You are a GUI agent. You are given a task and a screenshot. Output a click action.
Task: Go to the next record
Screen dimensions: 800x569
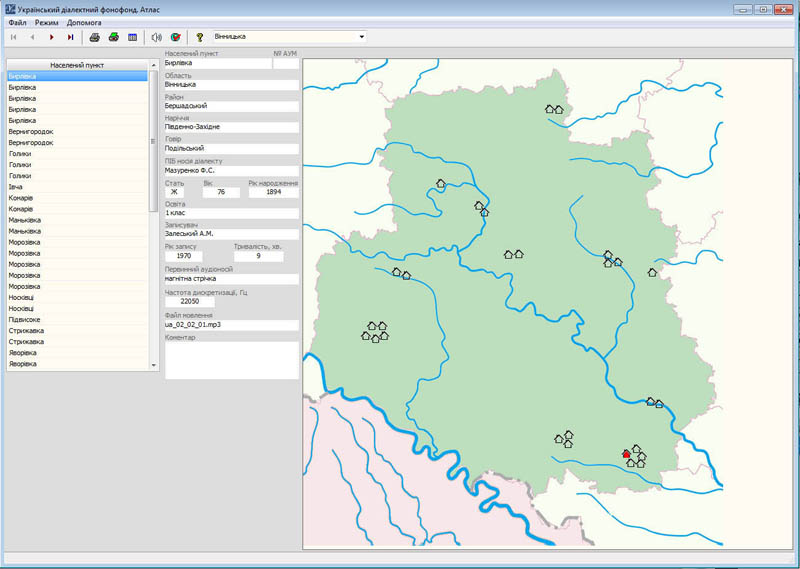click(x=52, y=37)
